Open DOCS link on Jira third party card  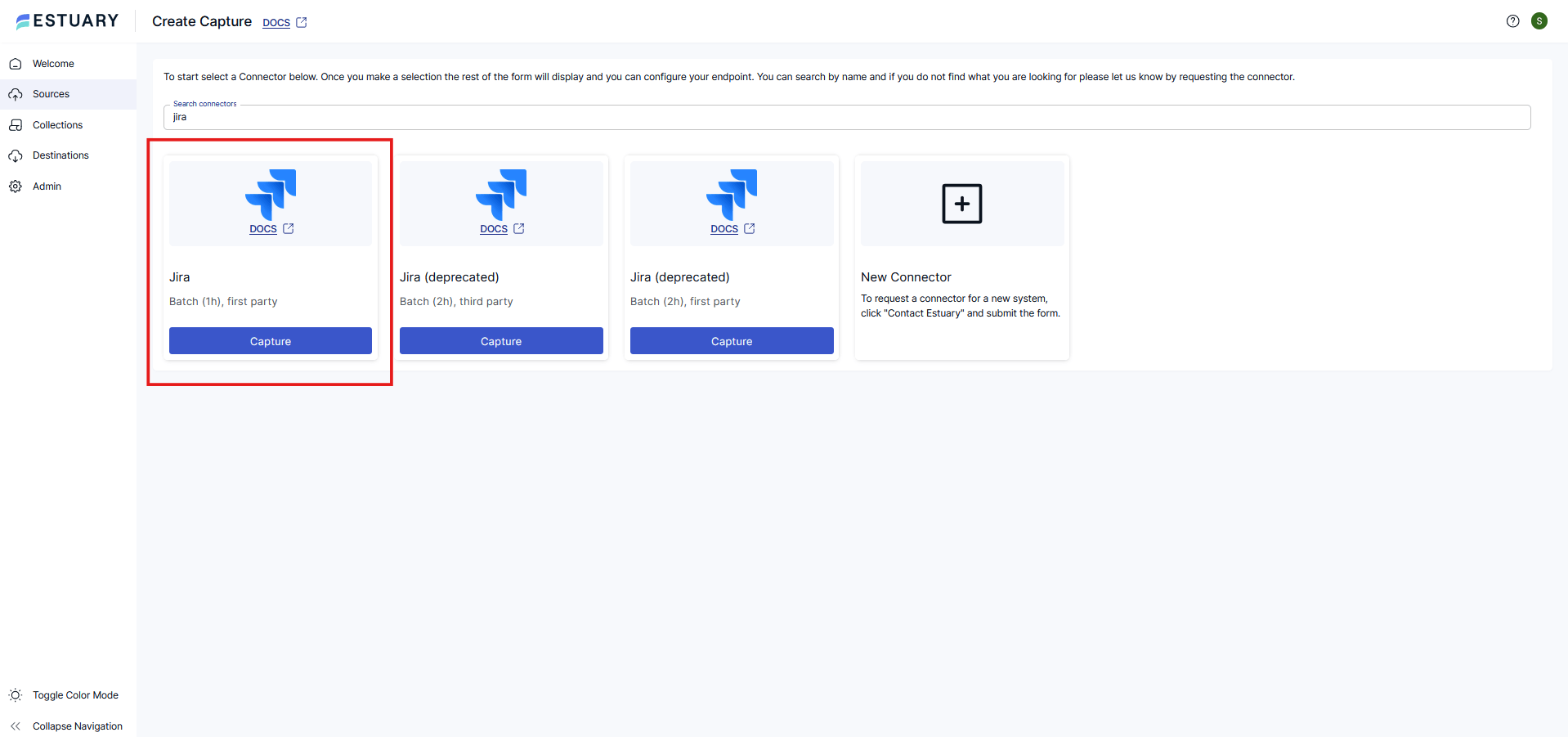494,229
